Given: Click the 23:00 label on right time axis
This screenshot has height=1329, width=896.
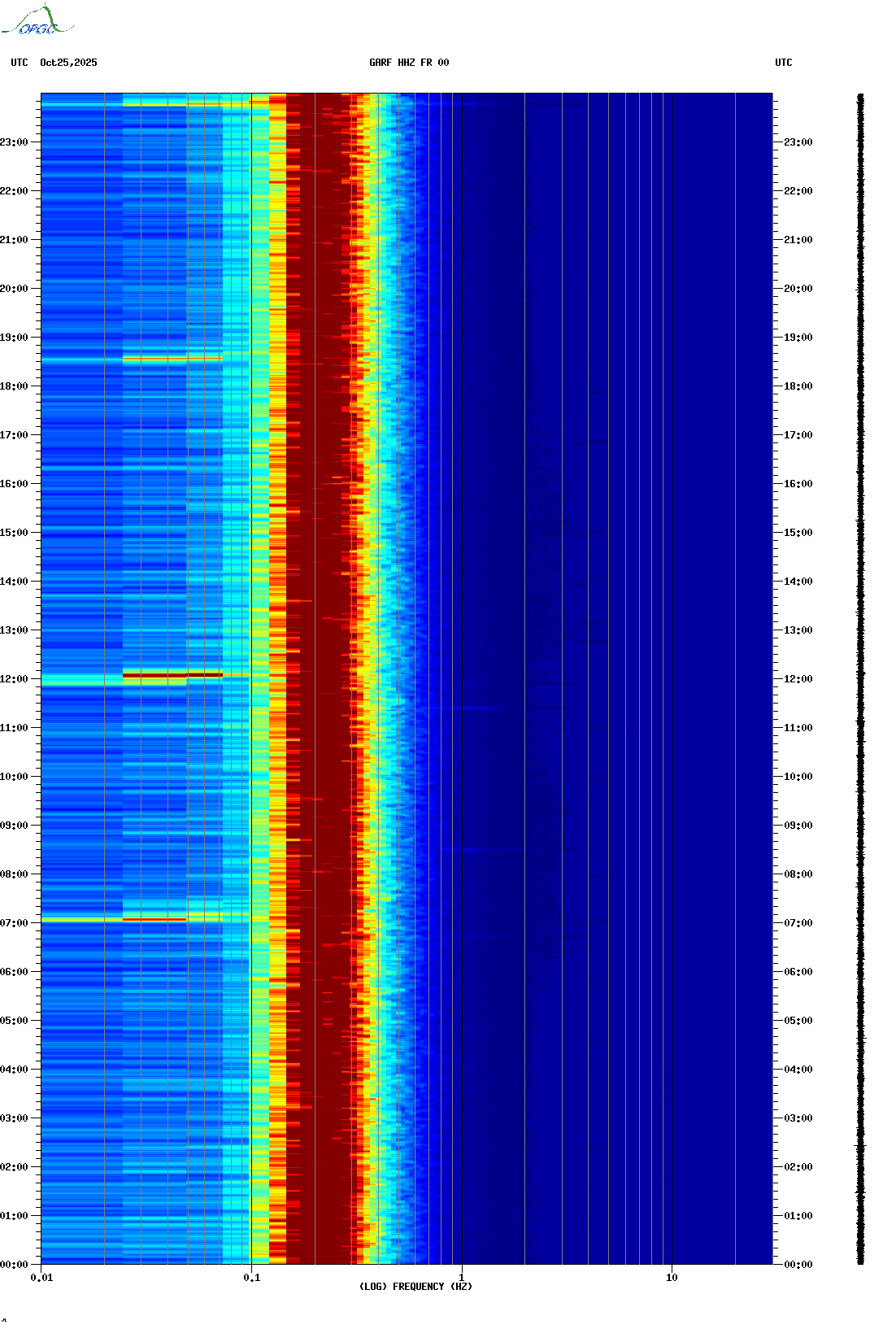Looking at the screenshot, I should 798,142.
